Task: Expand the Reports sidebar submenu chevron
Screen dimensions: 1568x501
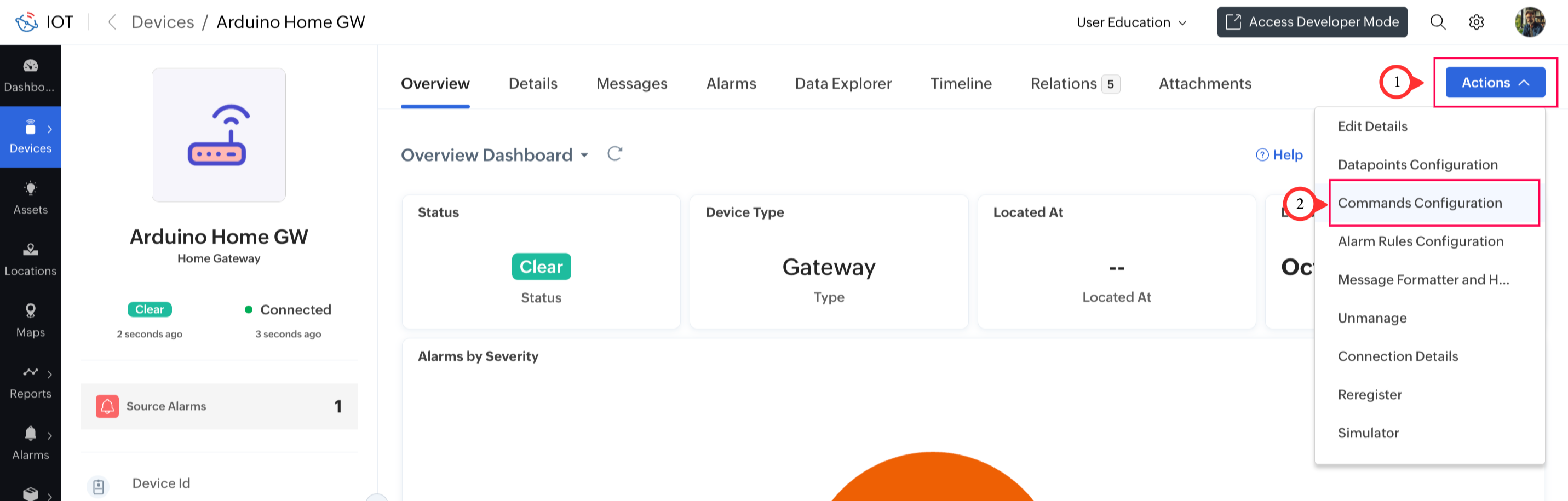Action: [50, 375]
